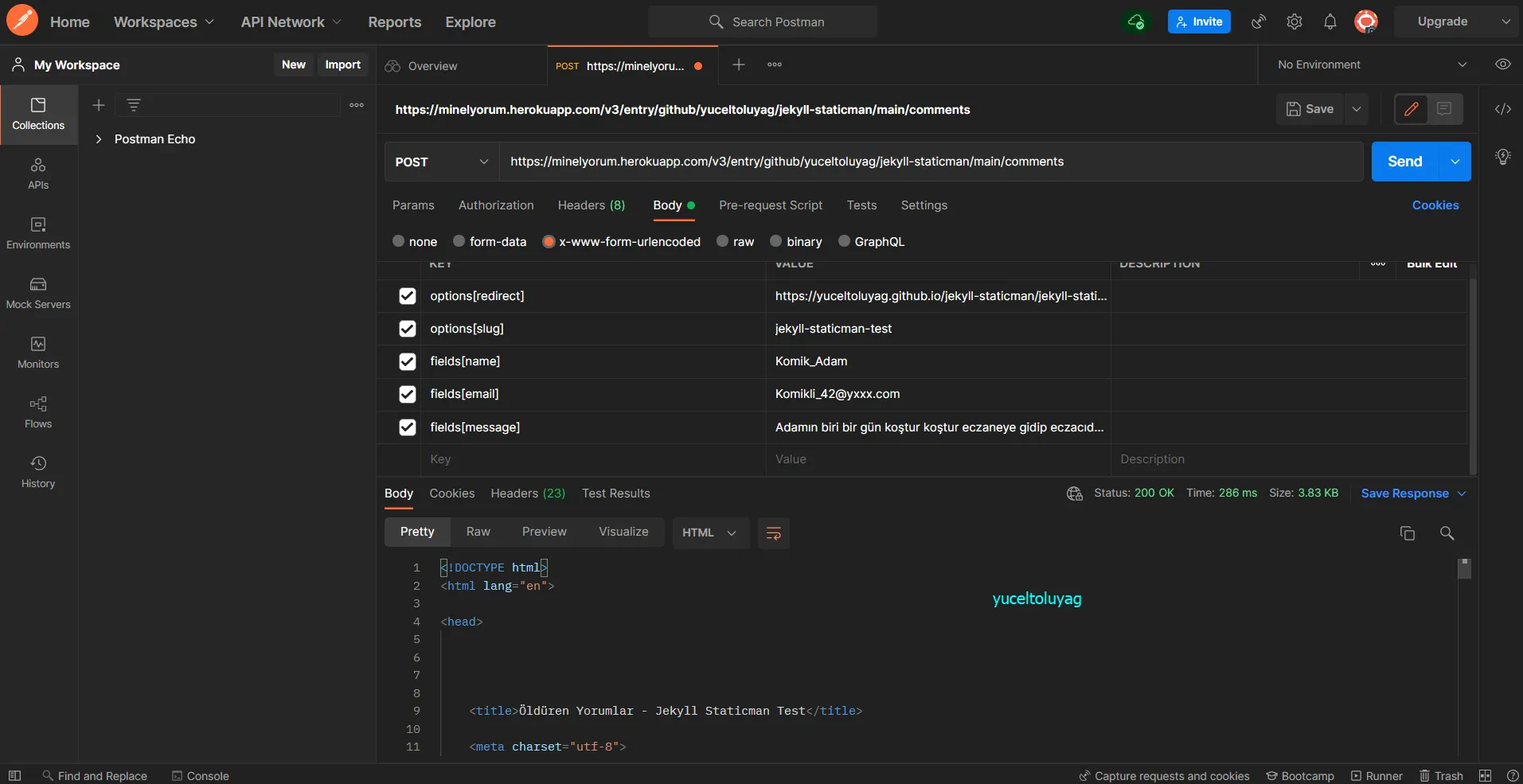Image resolution: width=1523 pixels, height=784 pixels.
Task: Open the code snippet panel icon
Action: tap(1503, 109)
